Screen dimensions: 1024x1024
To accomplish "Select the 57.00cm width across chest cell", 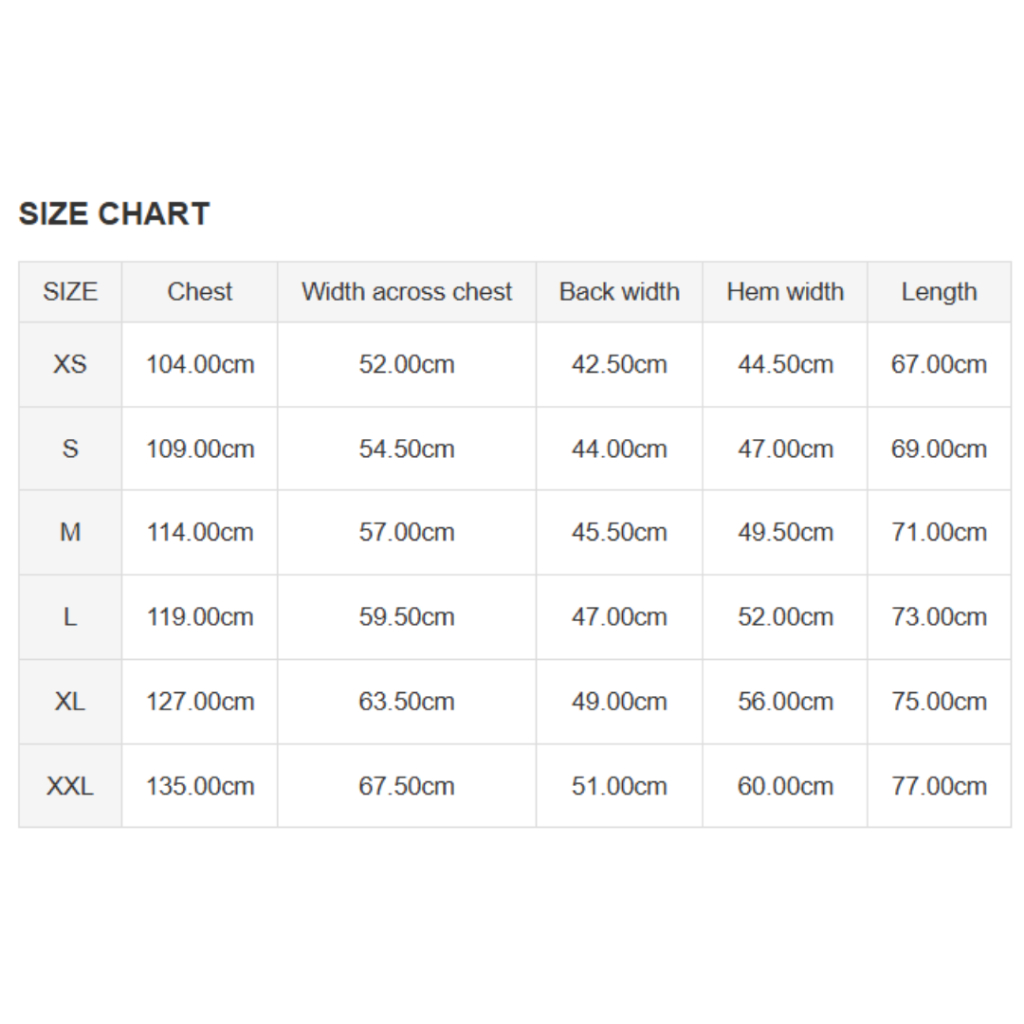I will click(x=407, y=533).
